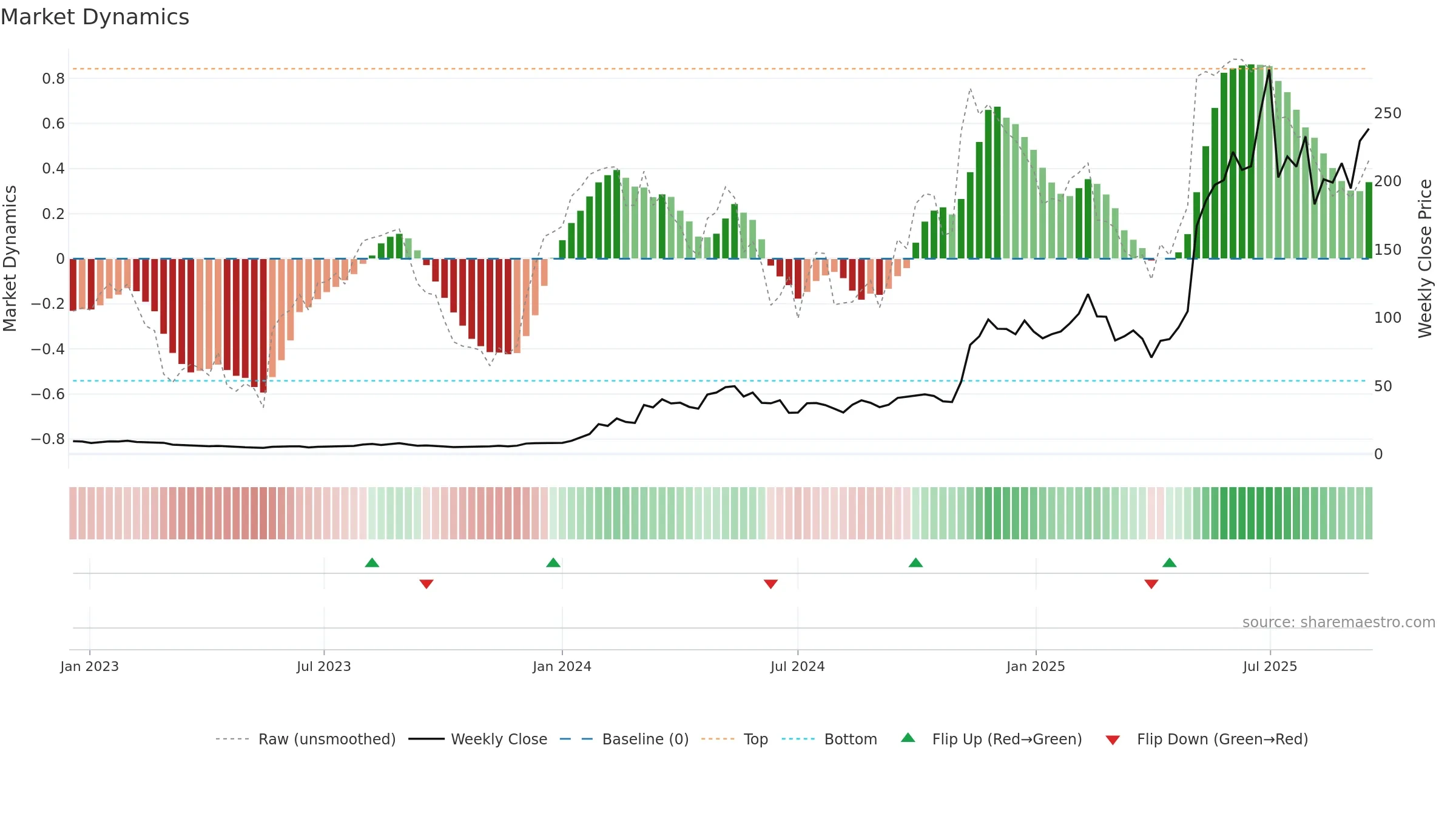Click the source: sharemaestro.com text

click(1339, 622)
